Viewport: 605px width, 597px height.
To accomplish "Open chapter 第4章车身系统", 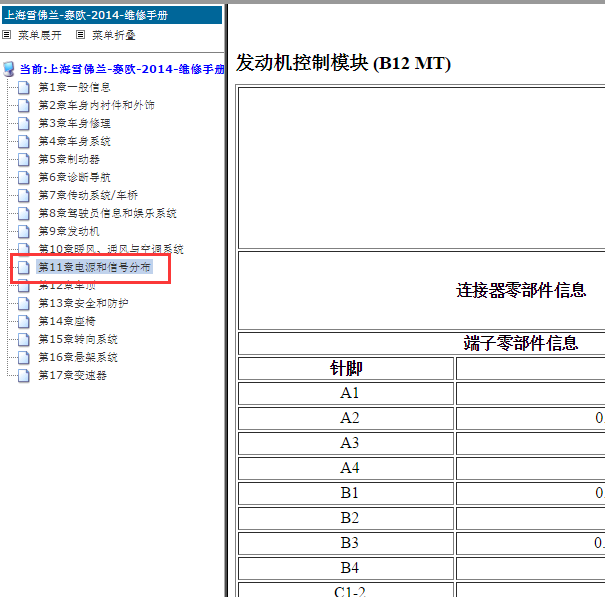I will pyautogui.click(x=74, y=141).
